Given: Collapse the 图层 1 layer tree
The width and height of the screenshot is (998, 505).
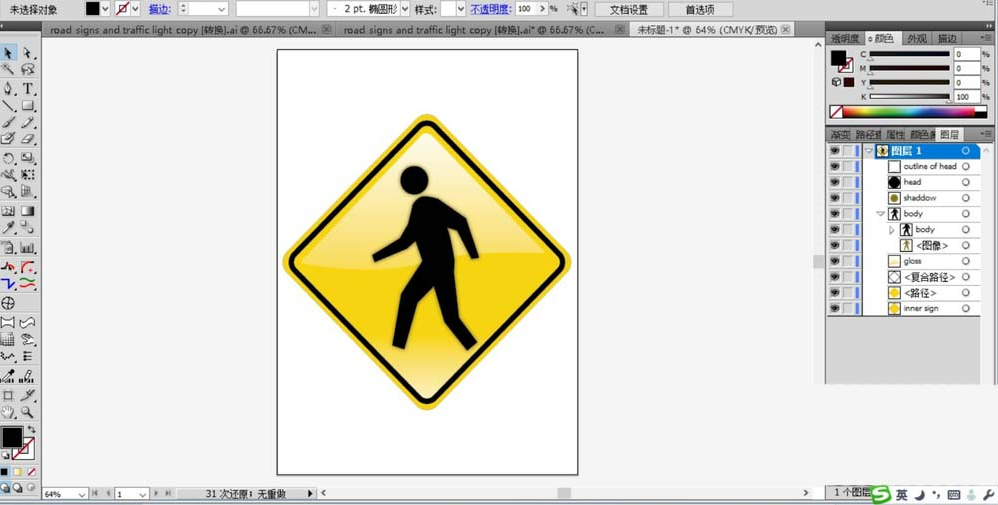Looking at the screenshot, I should [x=869, y=151].
